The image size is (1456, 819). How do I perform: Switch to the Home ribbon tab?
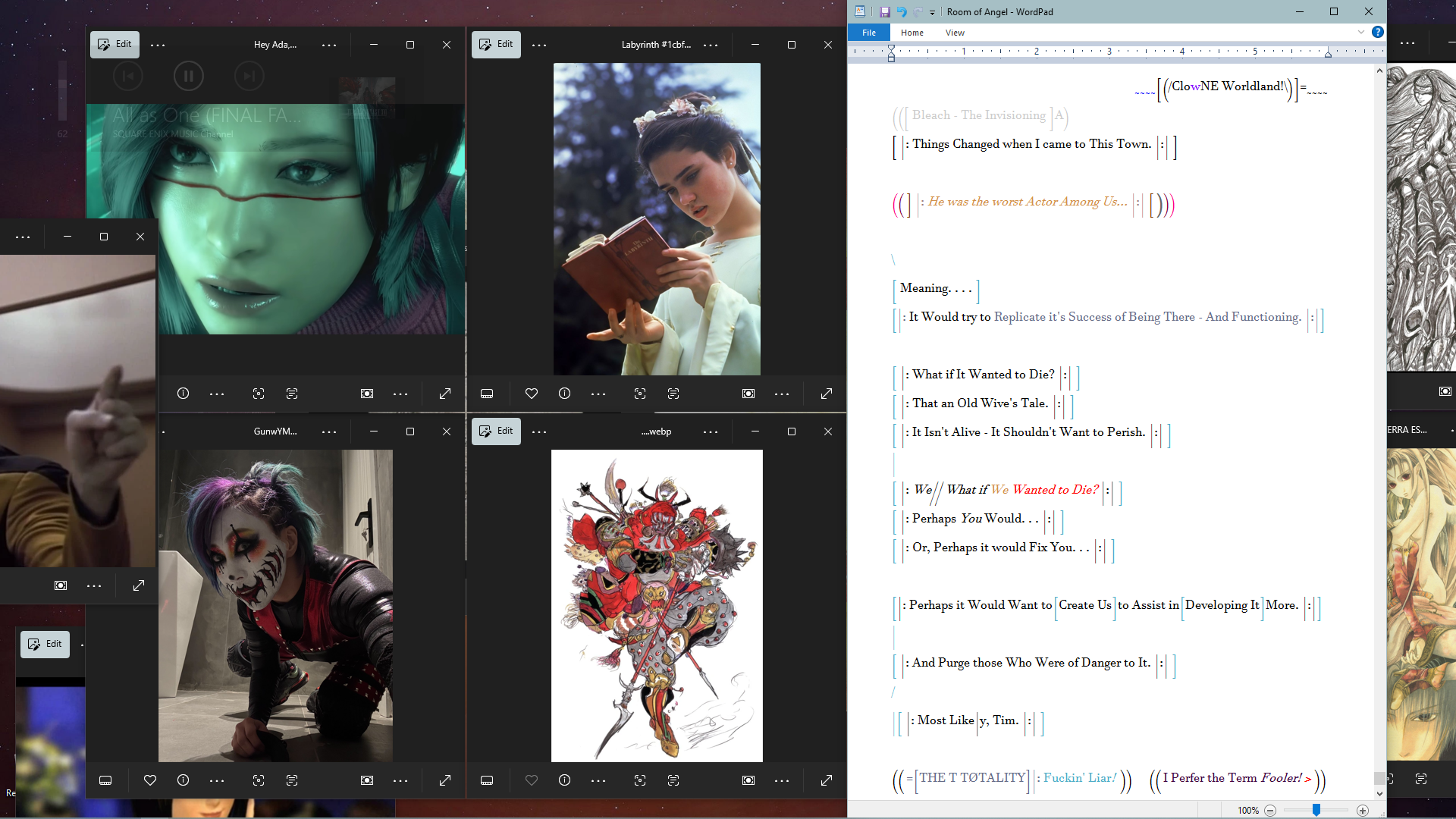912,33
